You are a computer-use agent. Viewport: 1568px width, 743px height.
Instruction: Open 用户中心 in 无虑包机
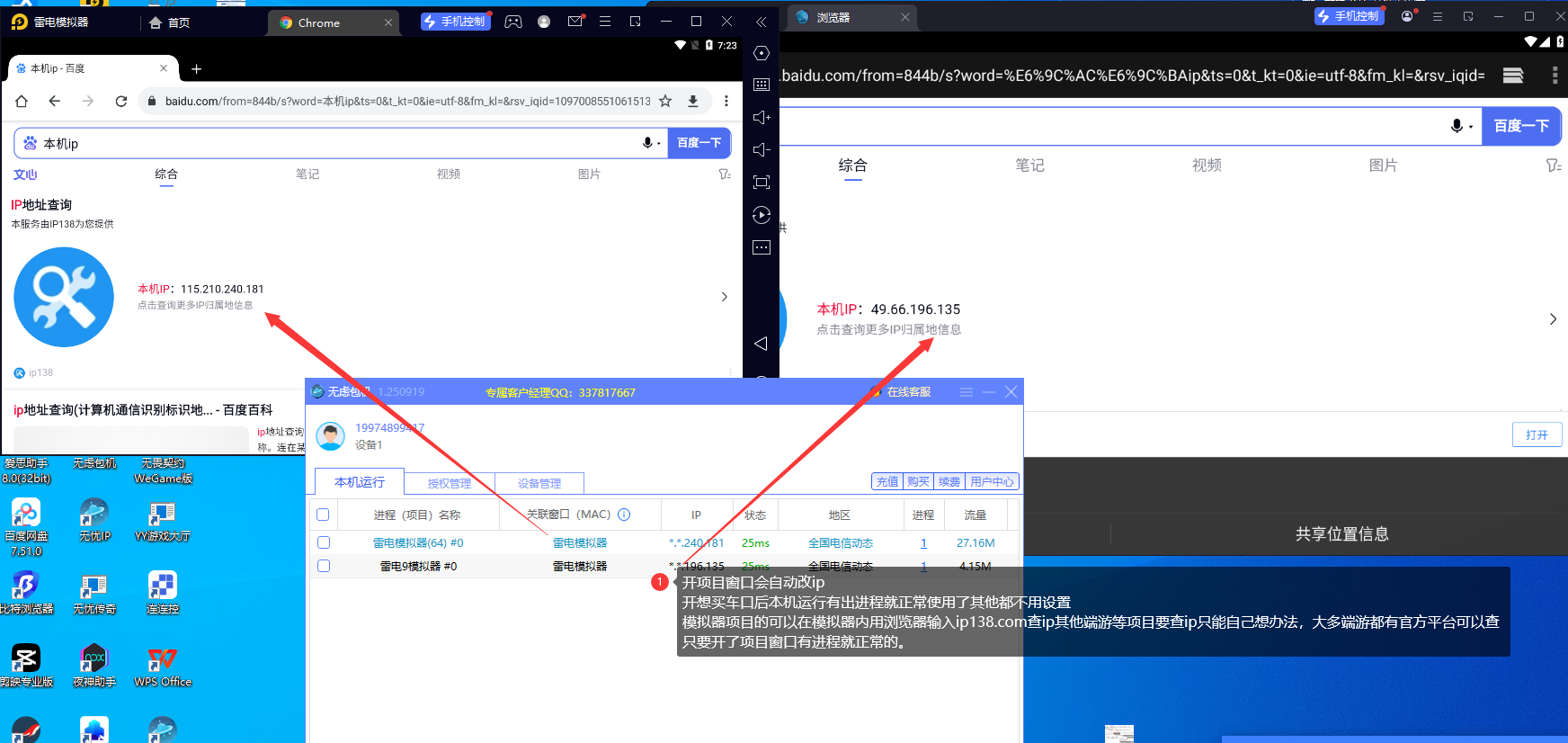click(x=992, y=482)
